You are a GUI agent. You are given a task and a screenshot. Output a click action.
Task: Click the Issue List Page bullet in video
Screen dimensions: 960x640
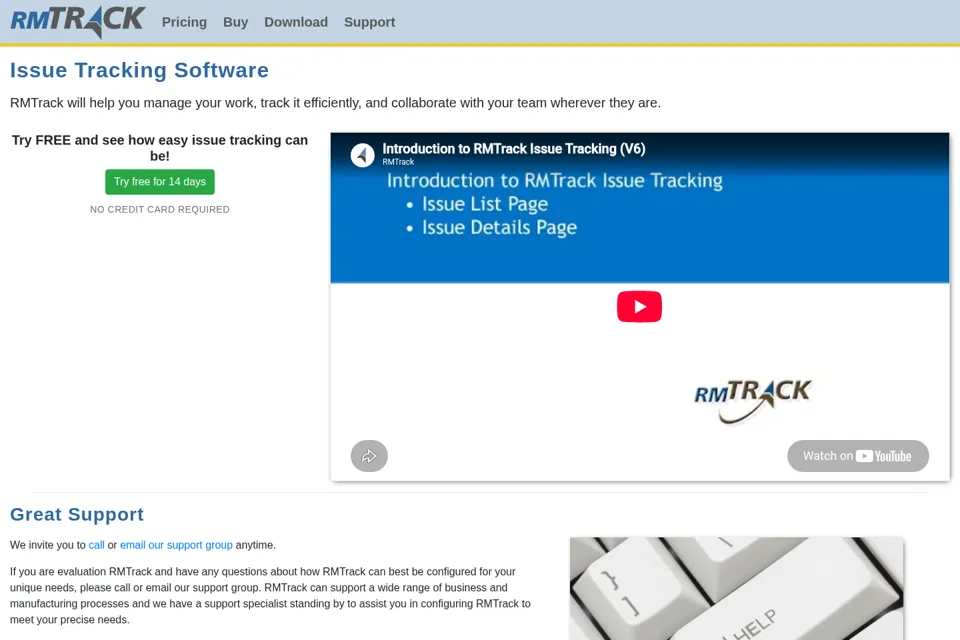pos(484,204)
